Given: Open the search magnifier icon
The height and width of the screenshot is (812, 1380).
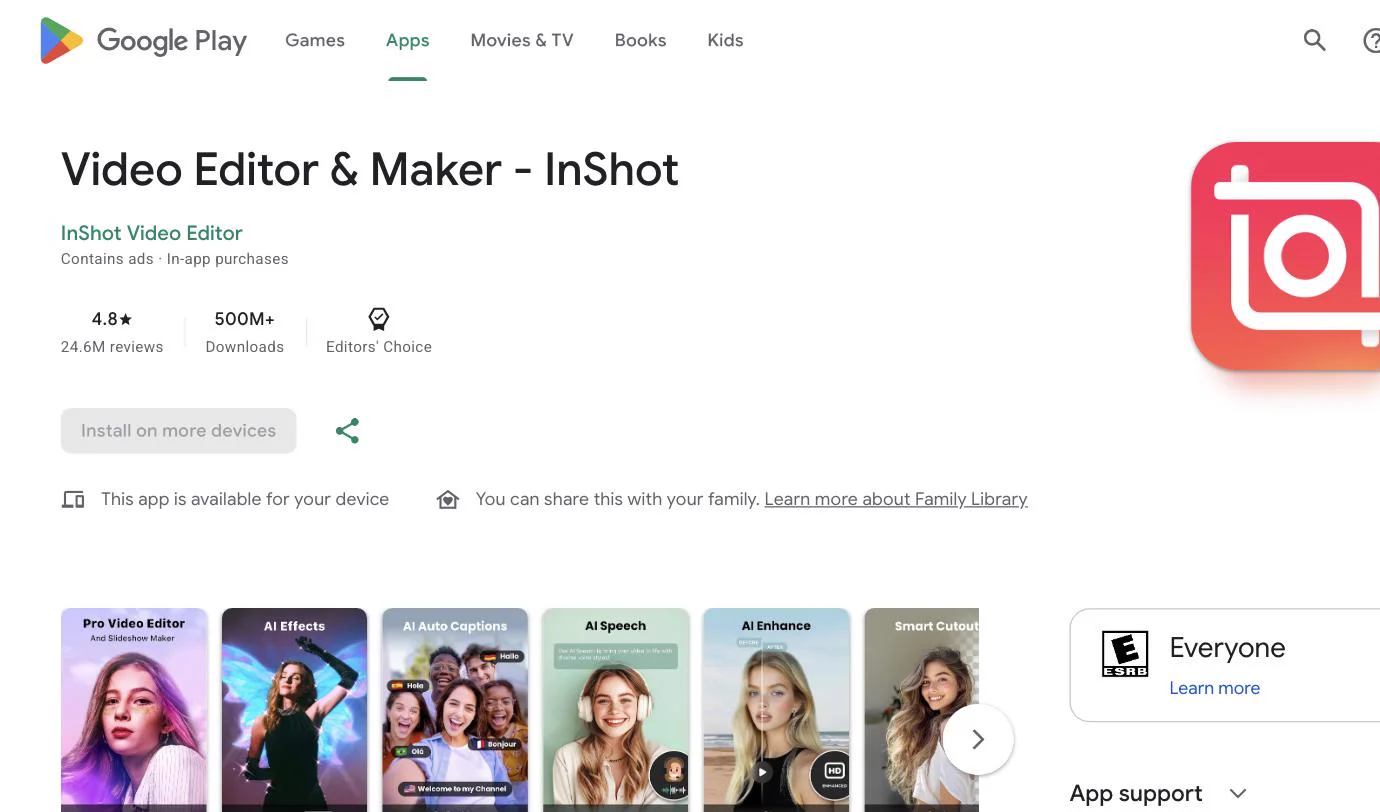Looking at the screenshot, I should click(1314, 41).
